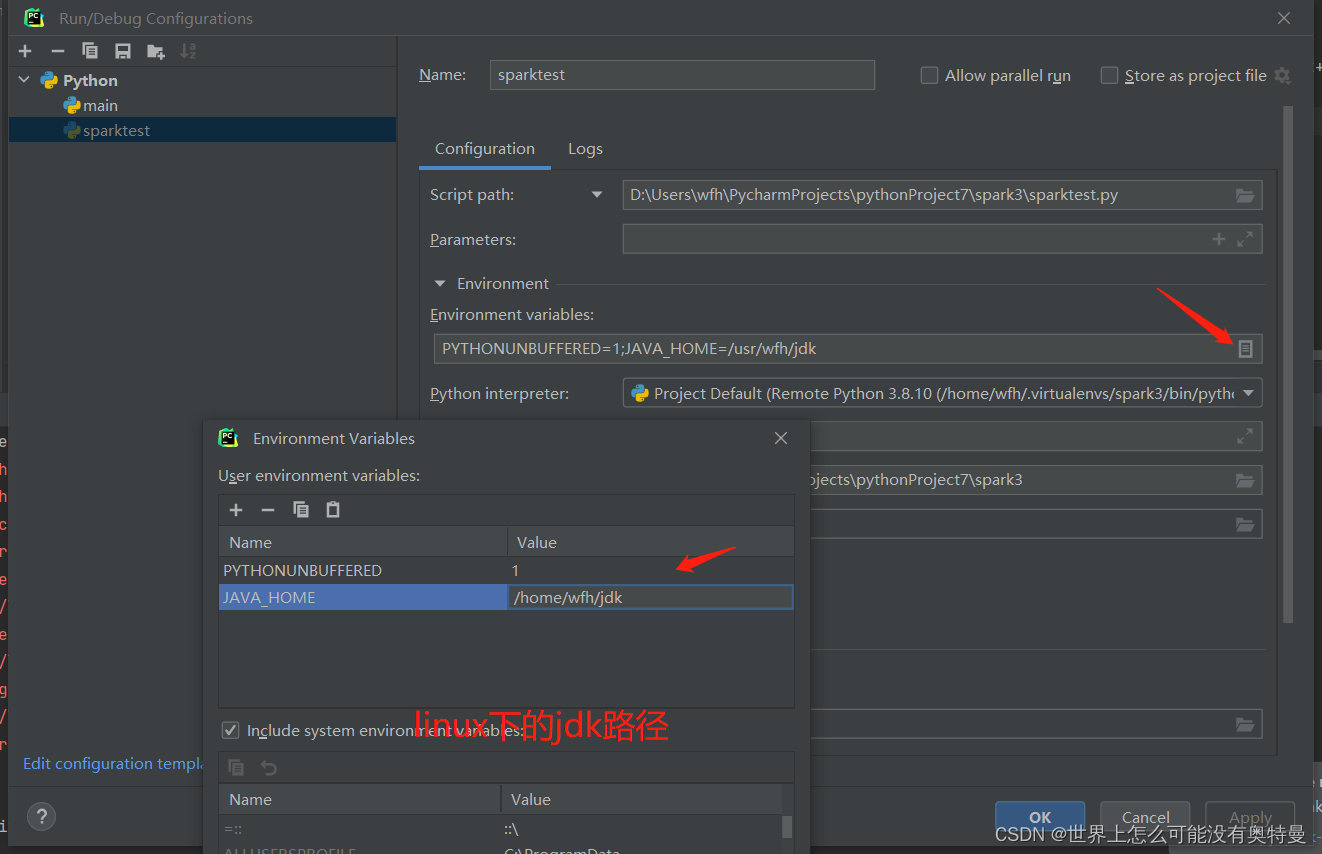Open Edit configuration templates link
This screenshot has width=1322, height=854.
pyautogui.click(x=113, y=764)
